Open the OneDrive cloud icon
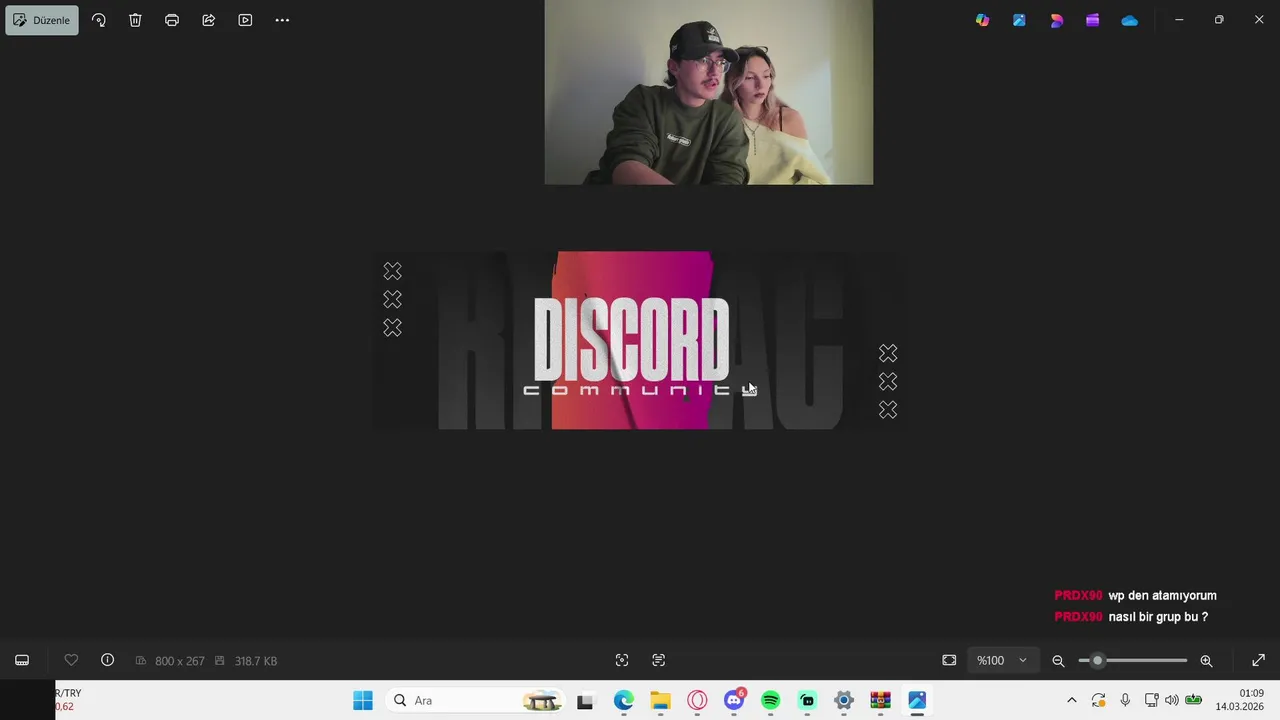 [1130, 20]
